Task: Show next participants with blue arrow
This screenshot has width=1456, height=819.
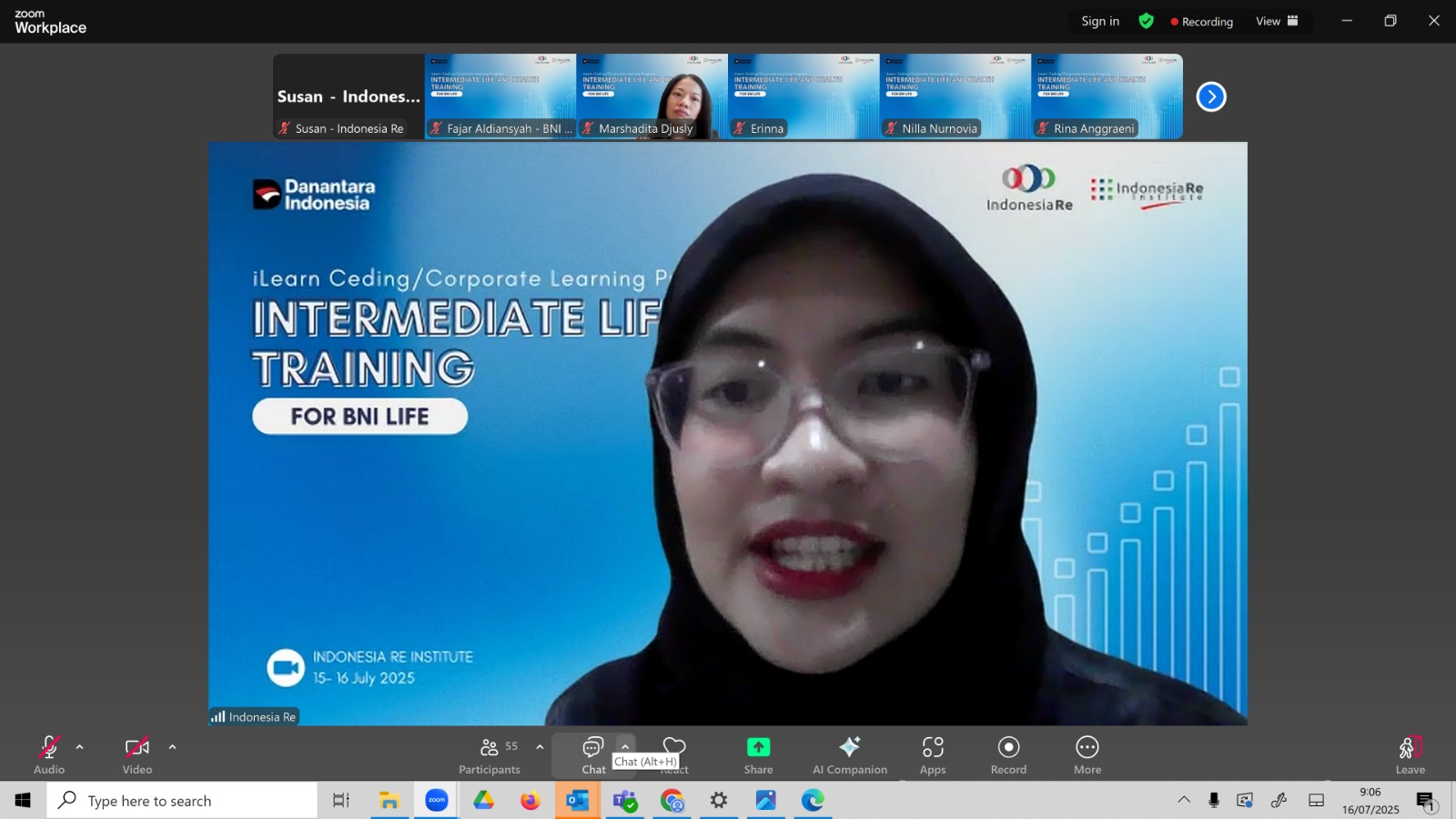Action: click(1211, 96)
